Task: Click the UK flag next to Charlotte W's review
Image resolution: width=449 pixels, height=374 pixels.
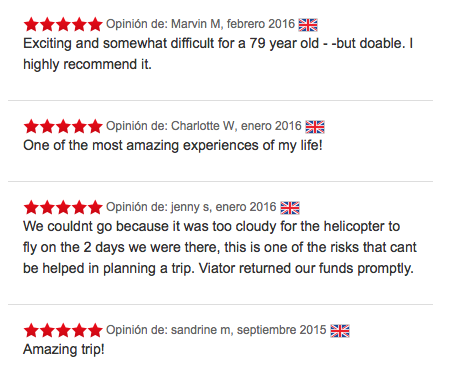Action: 315,127
